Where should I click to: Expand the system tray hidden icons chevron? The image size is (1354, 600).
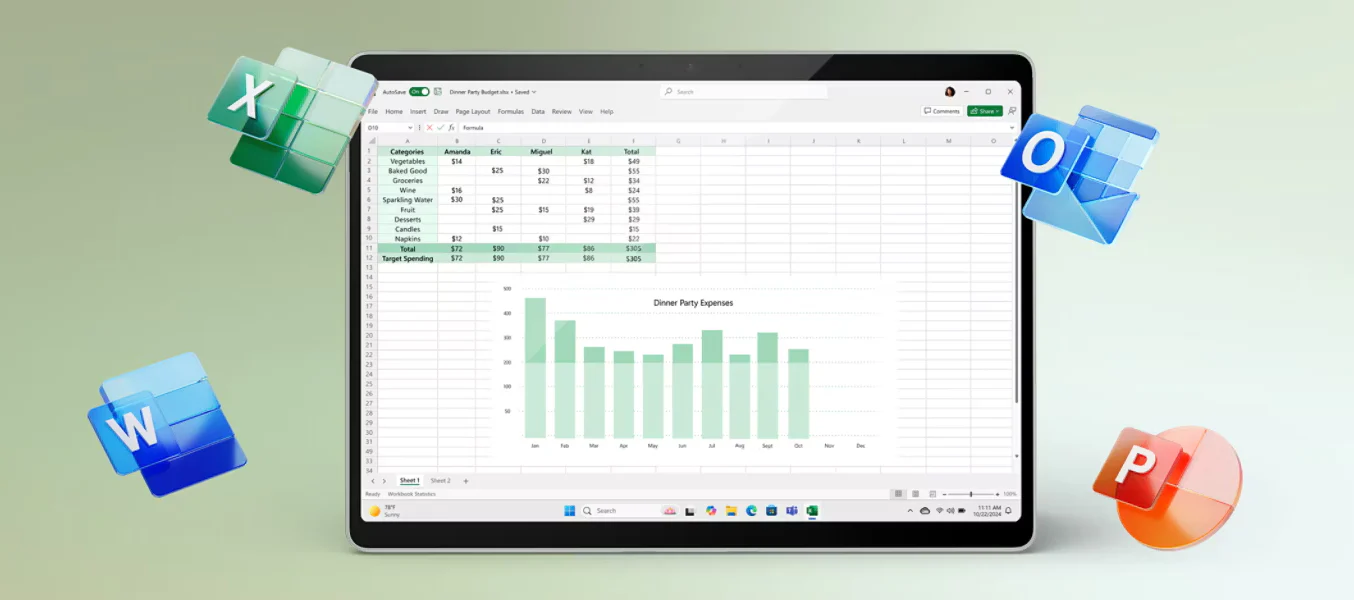(x=910, y=511)
